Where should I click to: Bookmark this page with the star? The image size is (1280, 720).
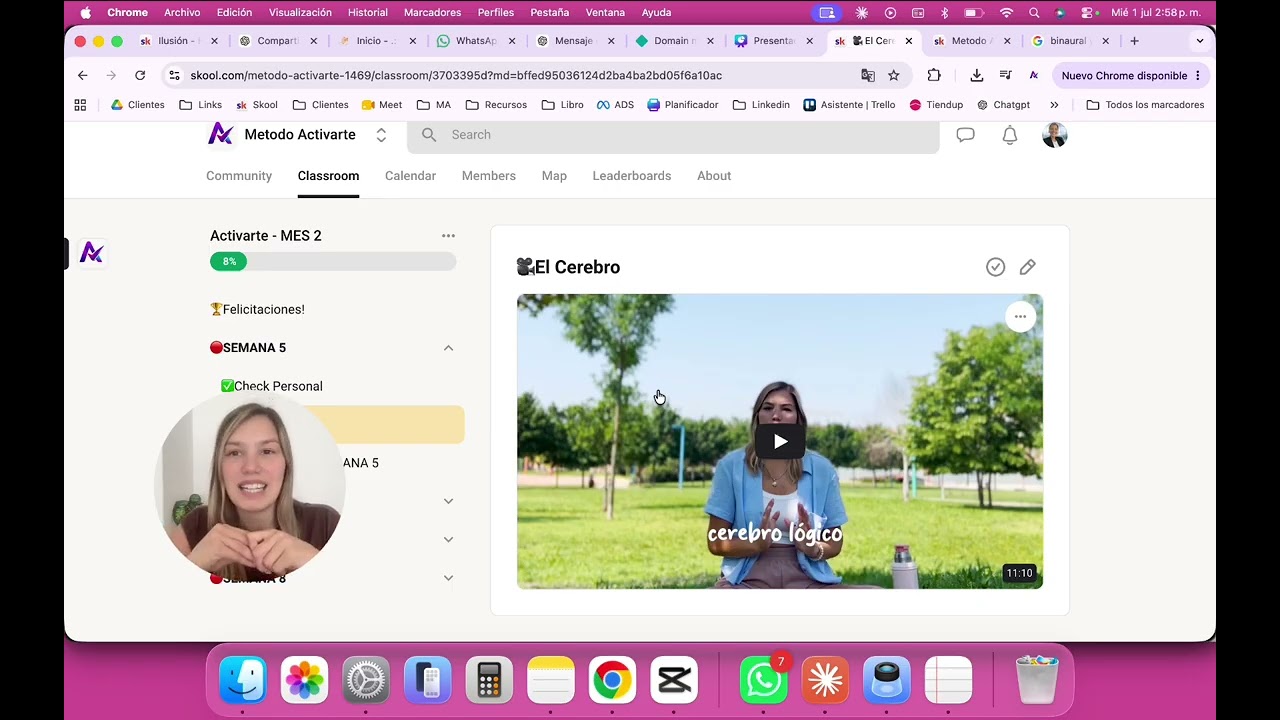pos(894,75)
